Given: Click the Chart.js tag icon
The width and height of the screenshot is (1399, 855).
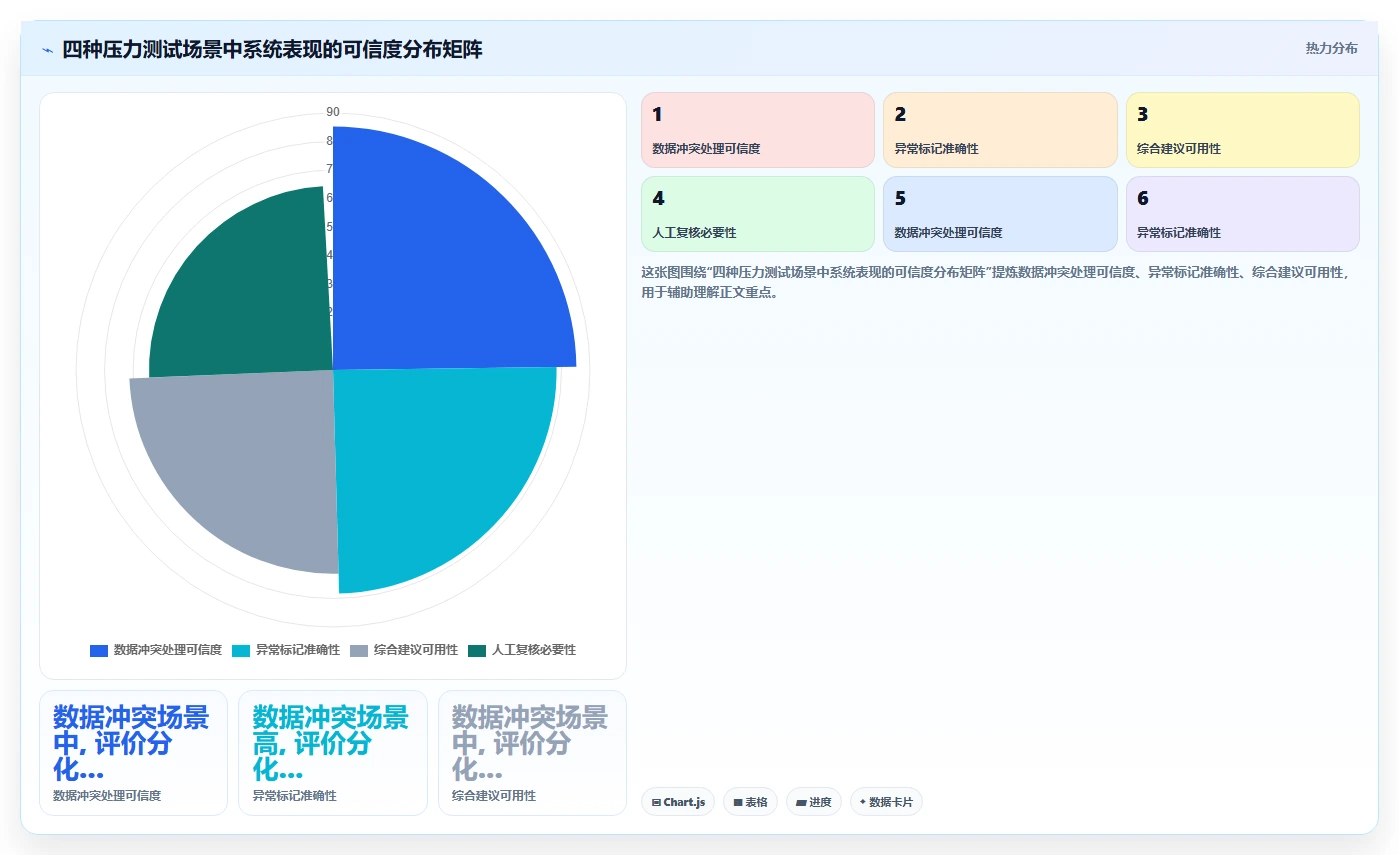Looking at the screenshot, I should [x=656, y=802].
